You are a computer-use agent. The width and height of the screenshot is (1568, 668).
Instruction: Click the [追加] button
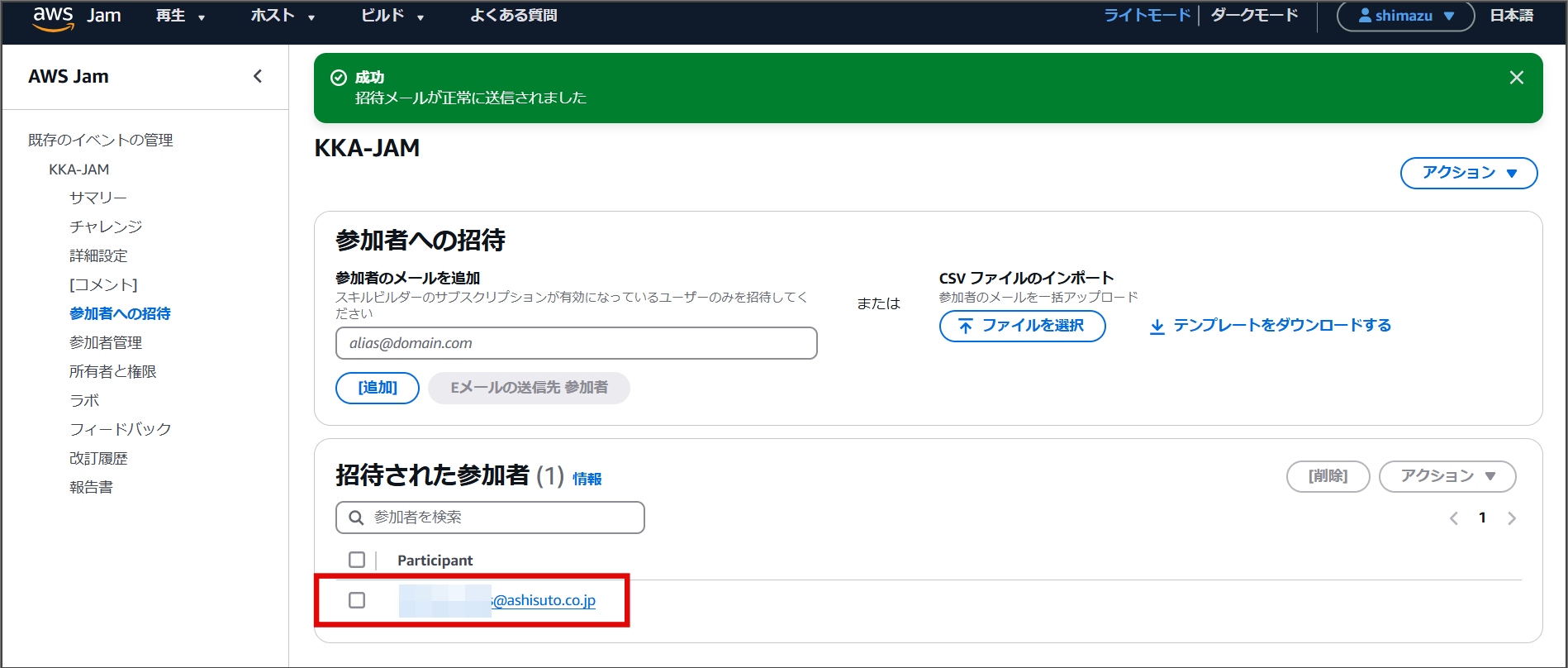378,388
